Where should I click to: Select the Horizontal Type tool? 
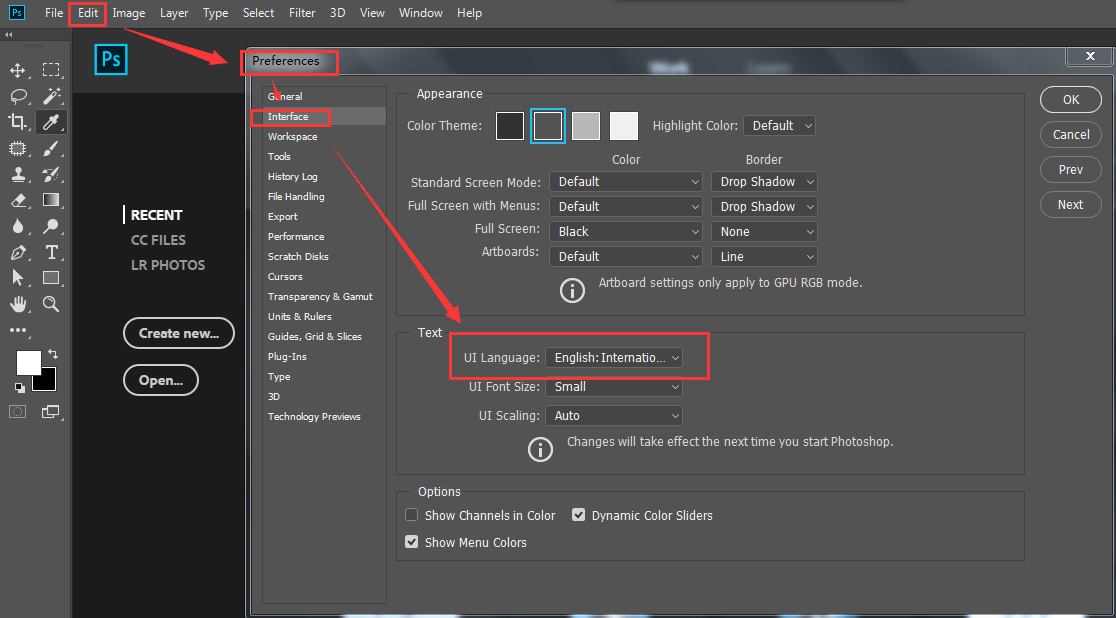coord(51,252)
